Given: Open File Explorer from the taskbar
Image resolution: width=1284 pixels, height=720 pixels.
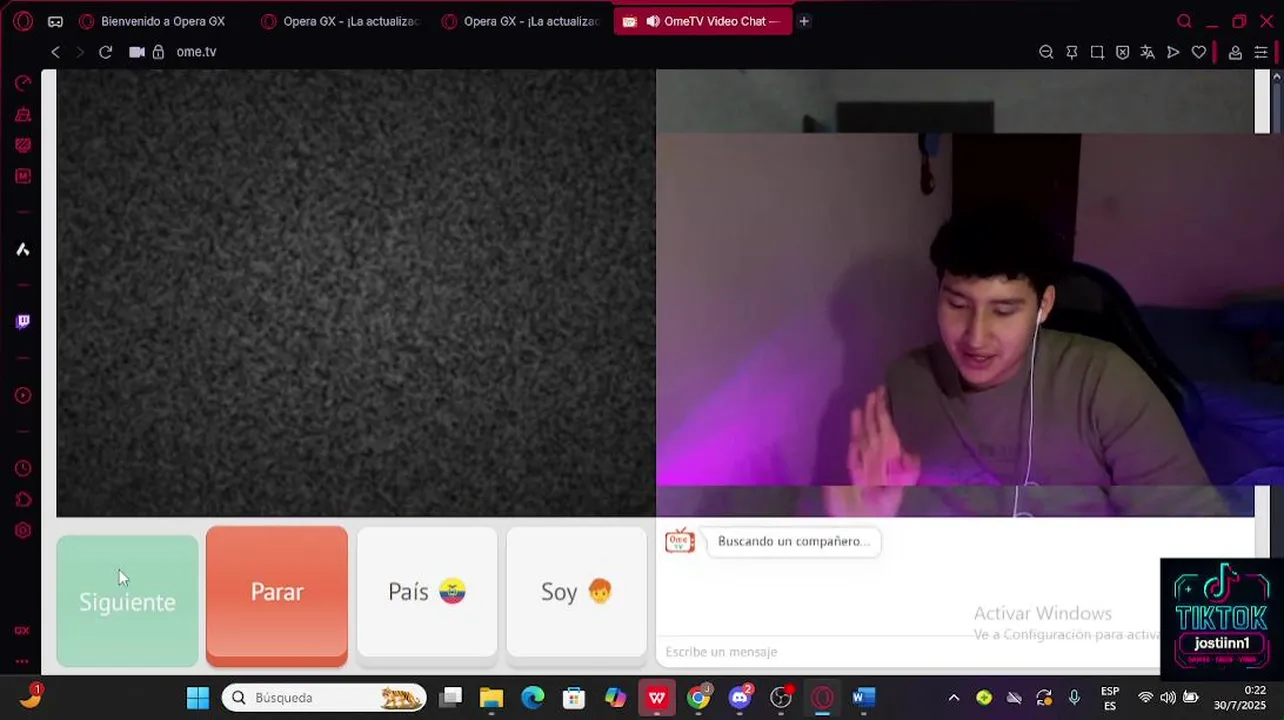Looking at the screenshot, I should [491, 698].
